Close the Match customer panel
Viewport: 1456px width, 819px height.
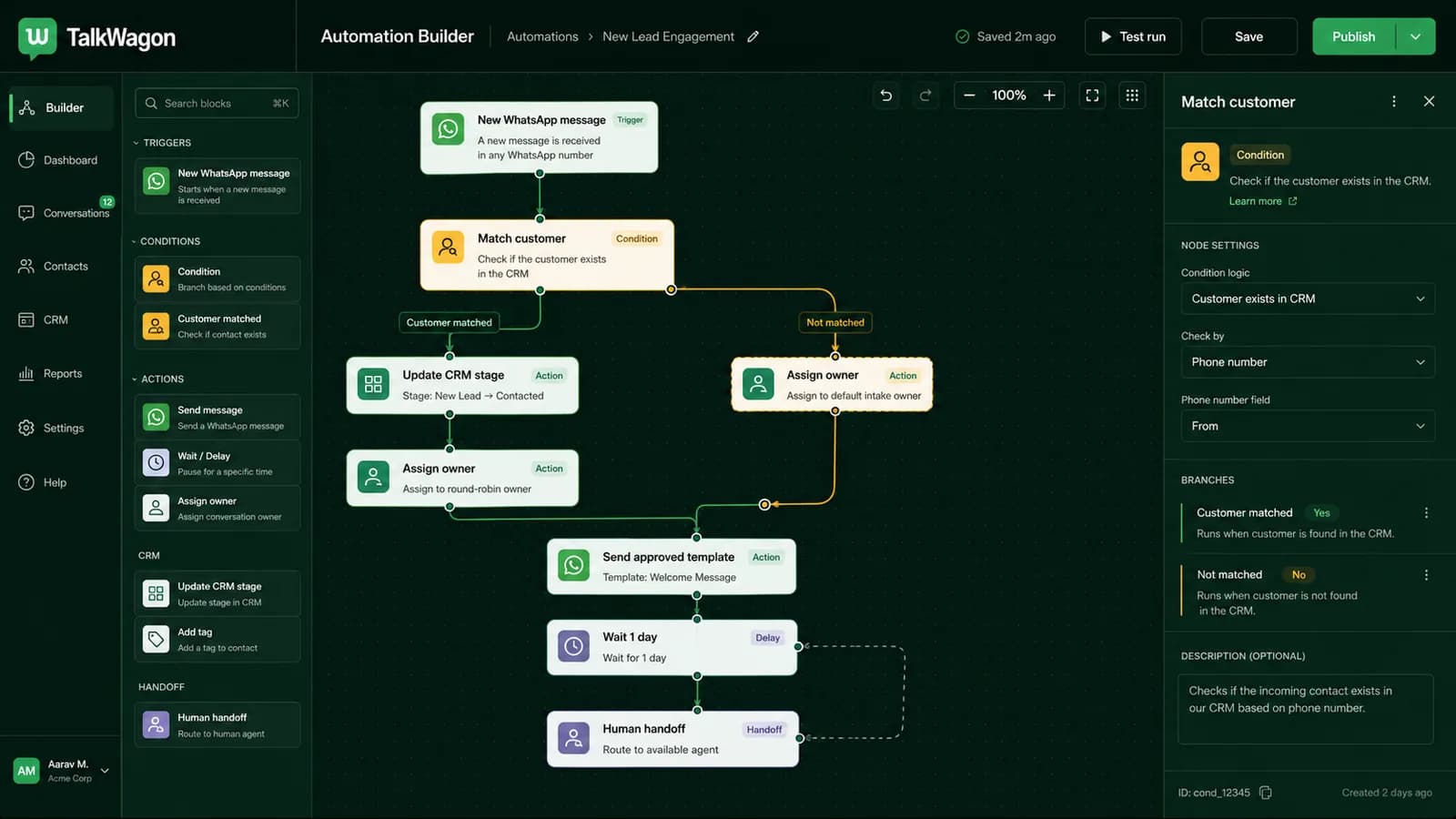pyautogui.click(x=1429, y=101)
